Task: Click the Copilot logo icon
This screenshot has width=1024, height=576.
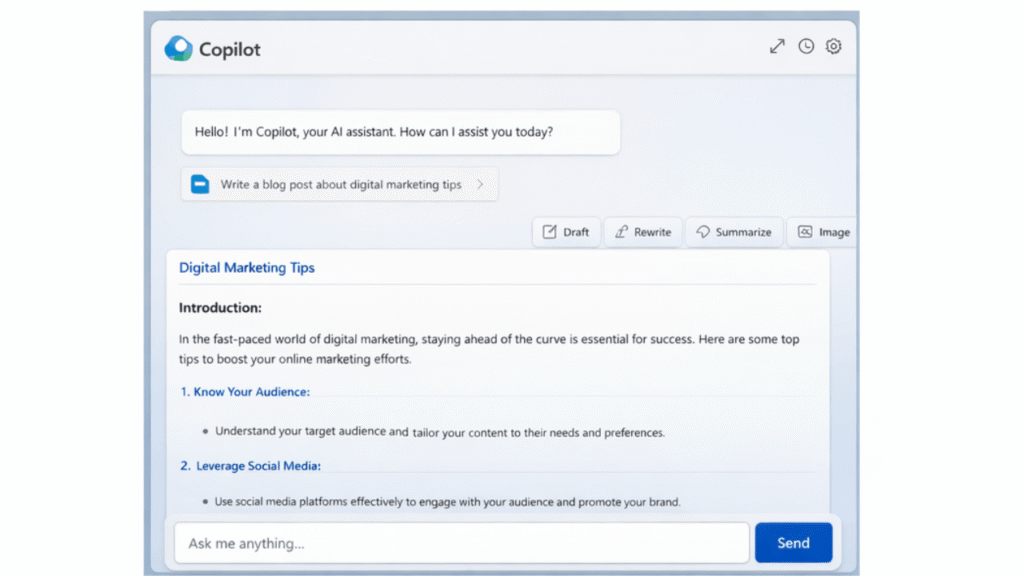Action: pyautogui.click(x=180, y=47)
